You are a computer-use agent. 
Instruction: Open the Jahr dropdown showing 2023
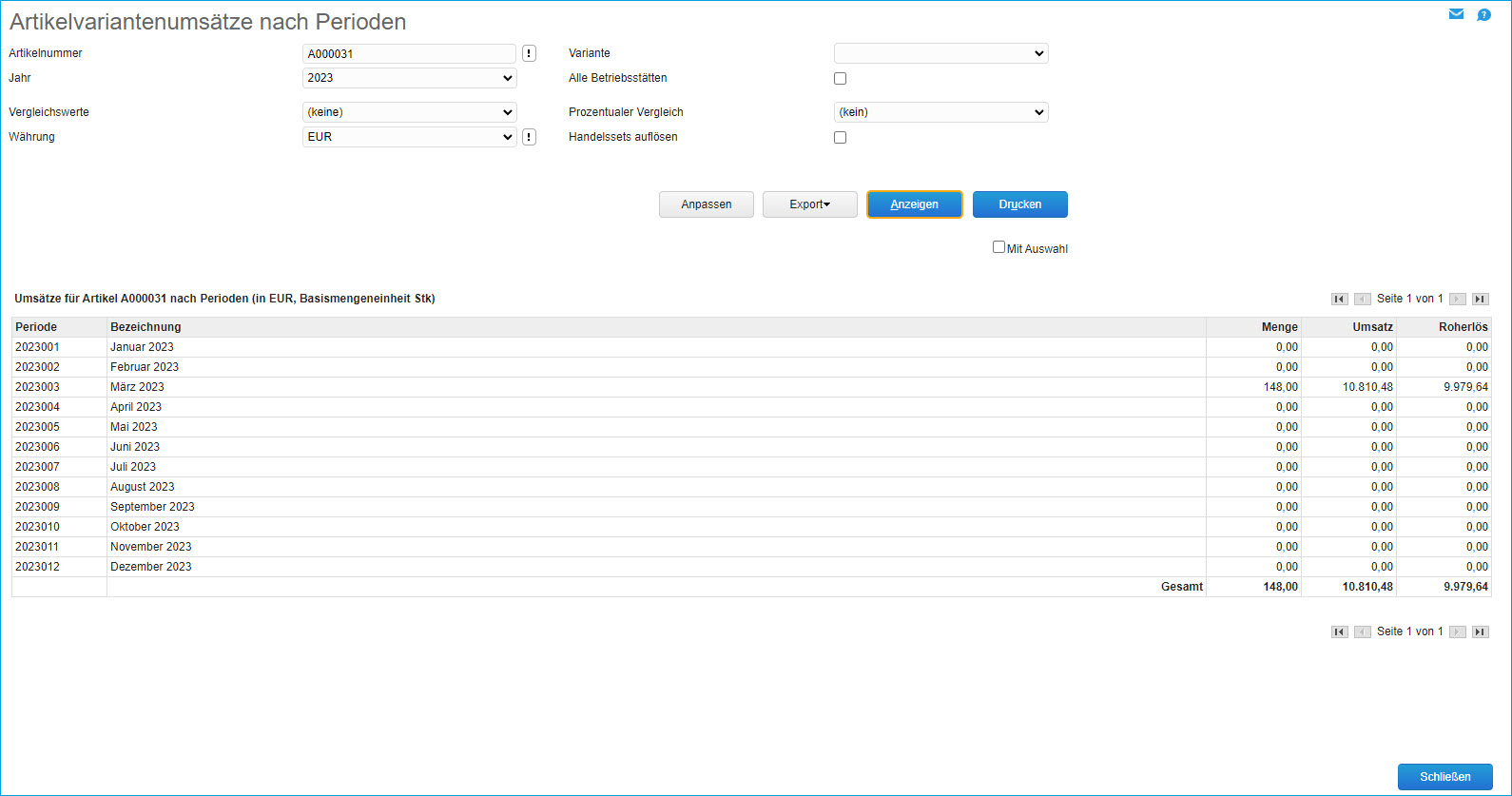click(x=409, y=78)
